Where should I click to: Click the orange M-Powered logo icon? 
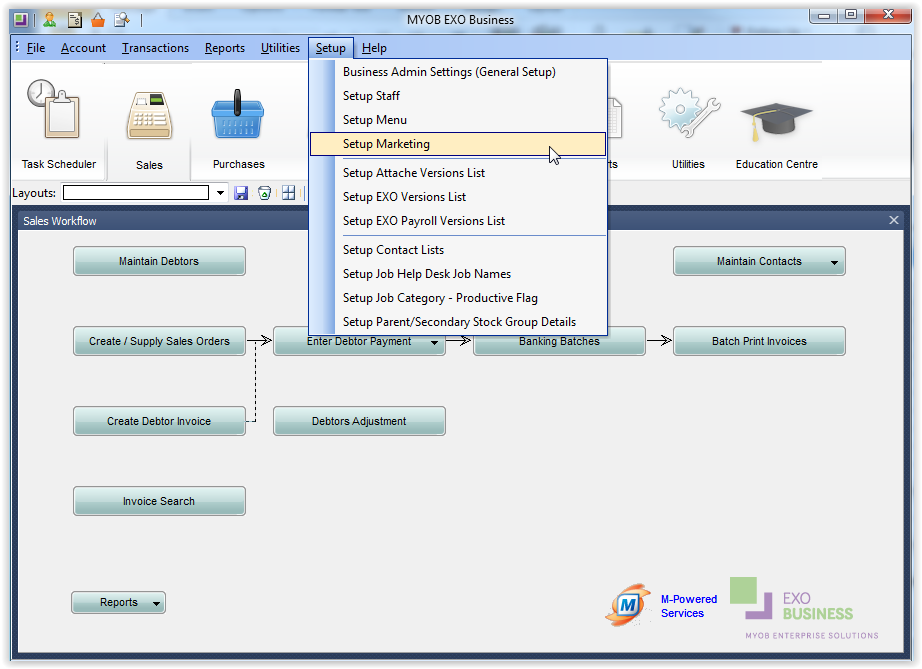click(x=628, y=604)
